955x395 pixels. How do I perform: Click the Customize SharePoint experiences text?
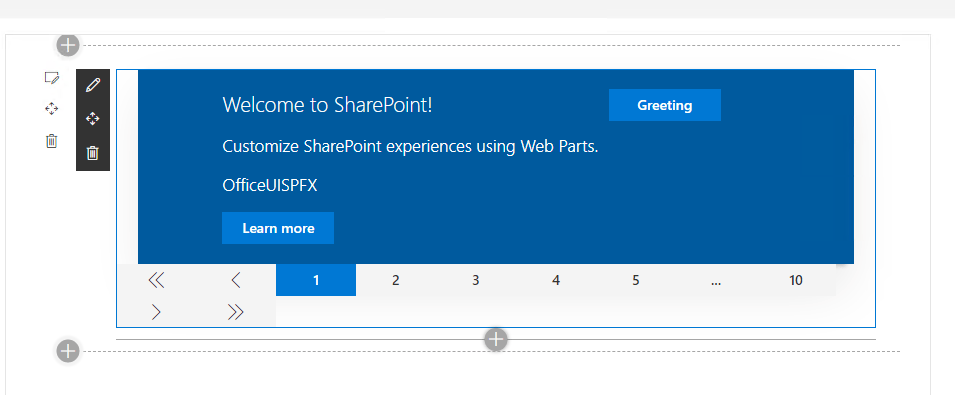(411, 147)
